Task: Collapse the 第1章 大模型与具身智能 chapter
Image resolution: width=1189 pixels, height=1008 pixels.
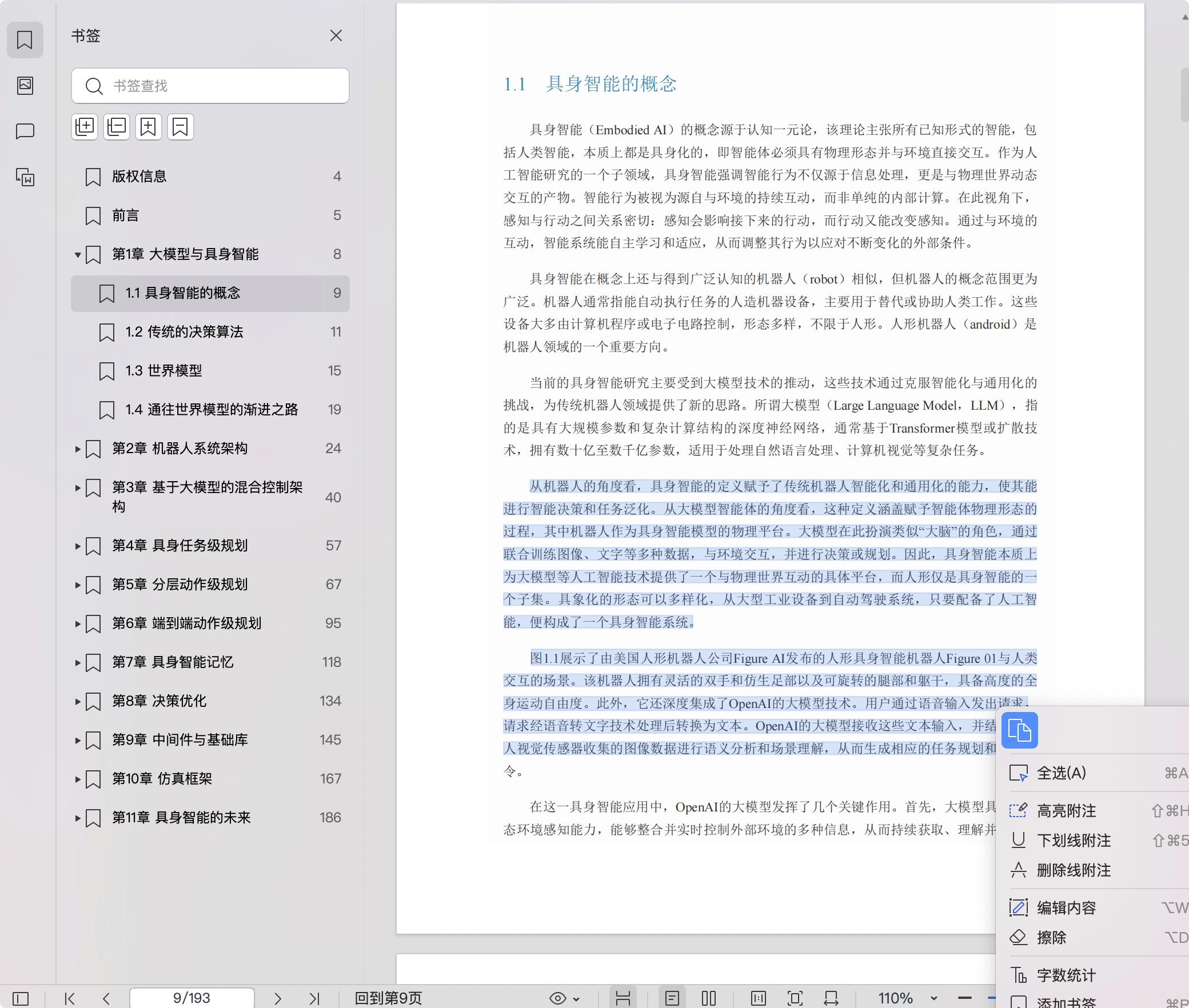Action: click(77, 255)
